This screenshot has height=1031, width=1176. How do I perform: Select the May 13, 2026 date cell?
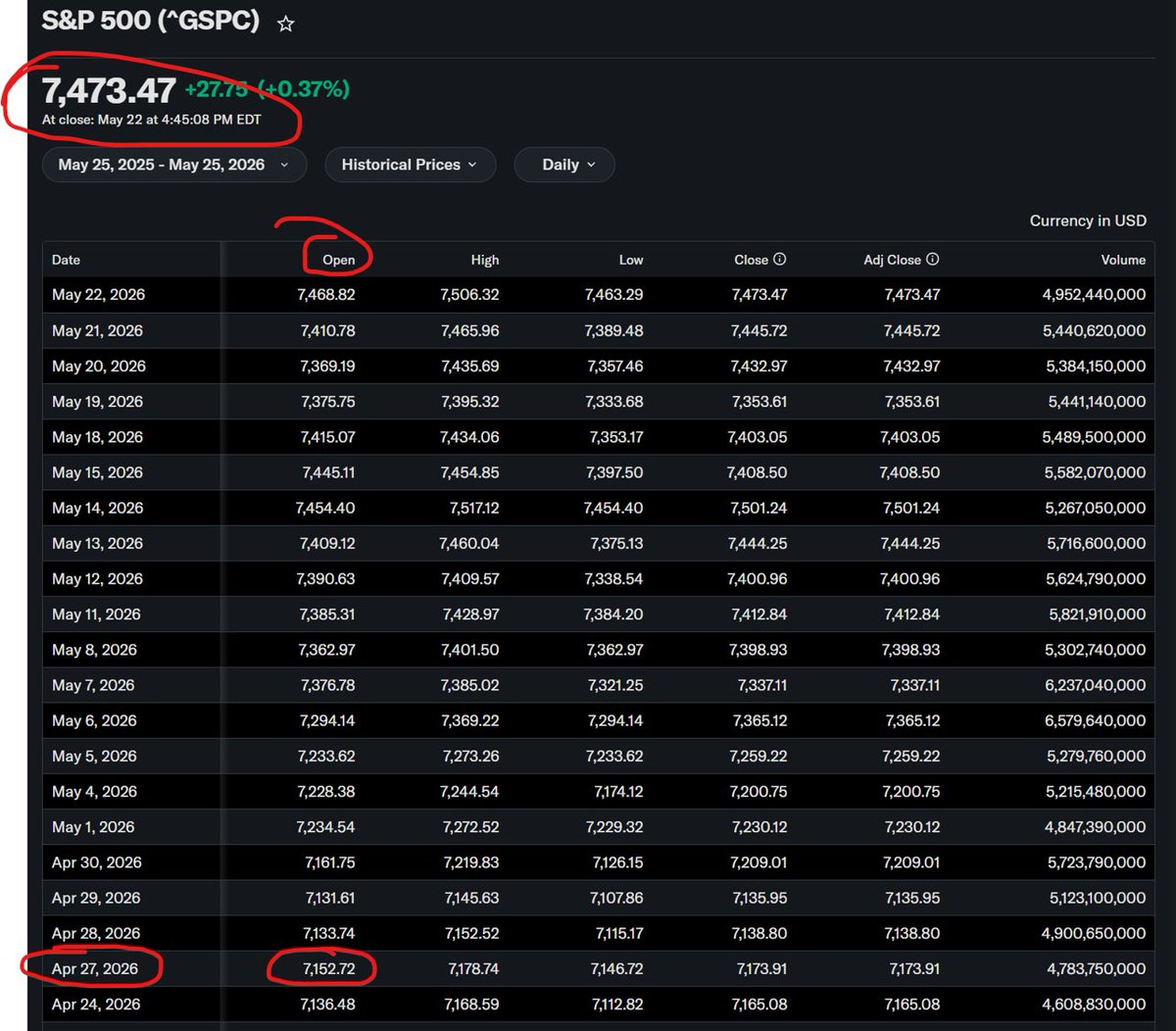pos(98,543)
